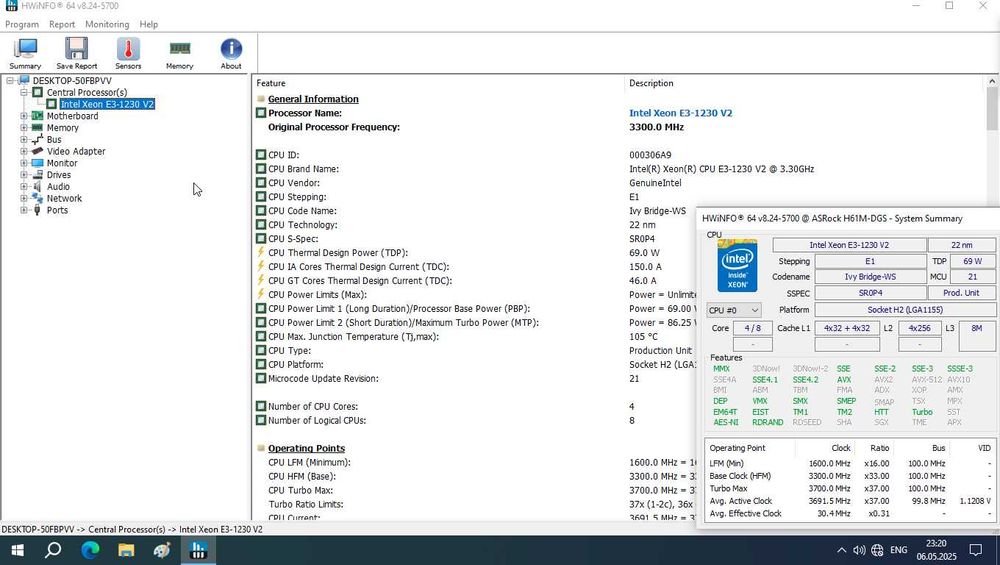Expand the Drives tree node

click(x=24, y=175)
